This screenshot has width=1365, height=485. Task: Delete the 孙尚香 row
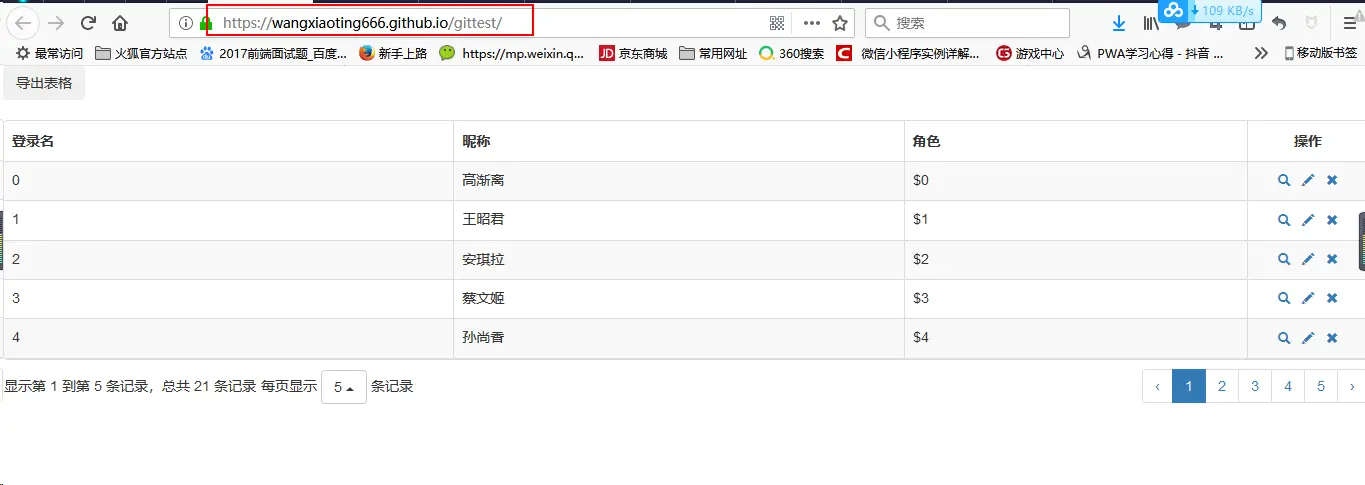[x=1332, y=338]
